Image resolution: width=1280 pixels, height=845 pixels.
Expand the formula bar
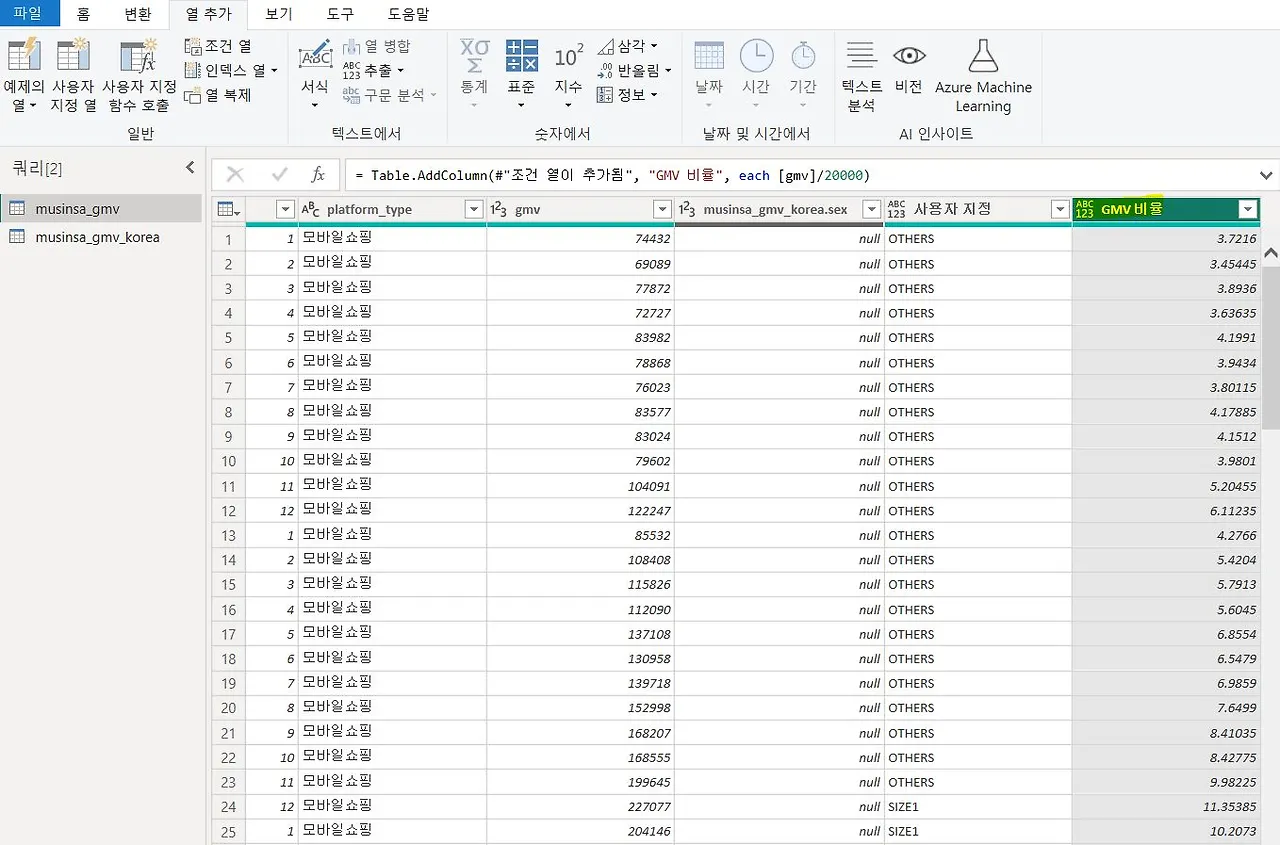(1268, 175)
